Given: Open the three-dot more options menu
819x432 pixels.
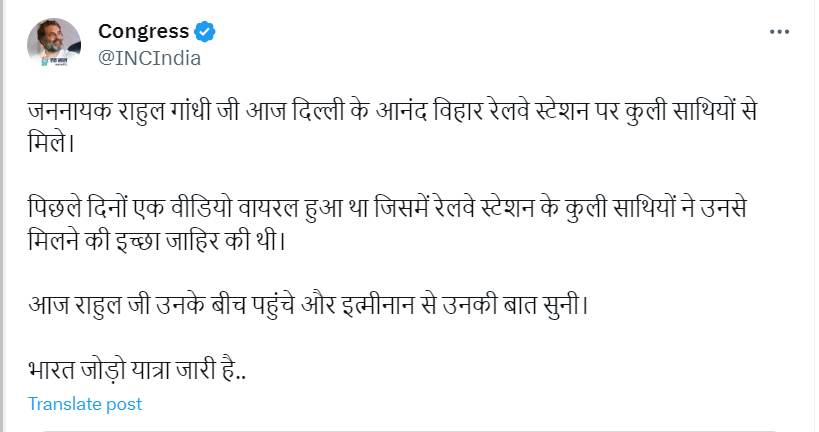Looking at the screenshot, I should 780,33.
